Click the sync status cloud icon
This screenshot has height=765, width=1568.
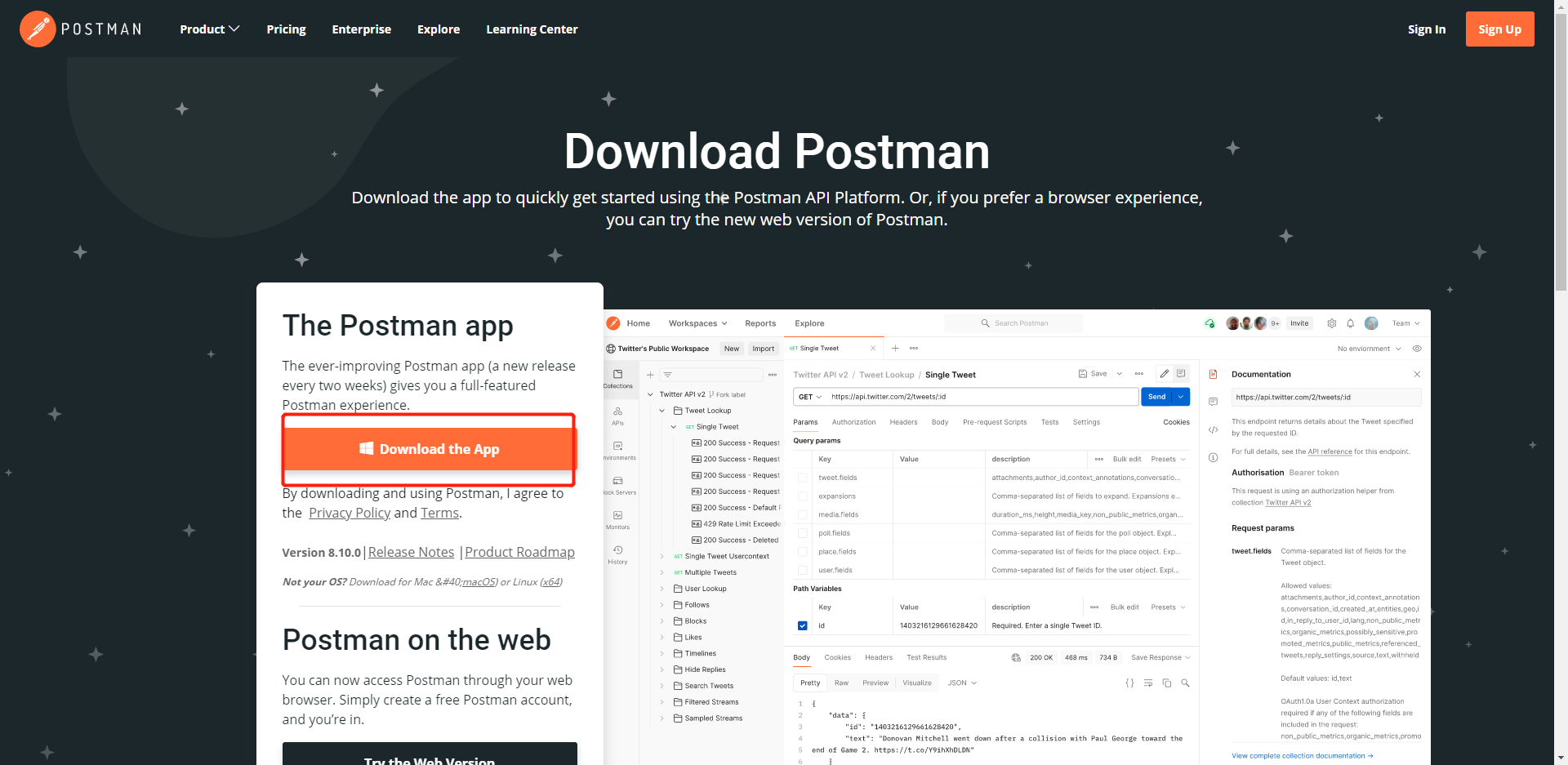pos(1209,323)
